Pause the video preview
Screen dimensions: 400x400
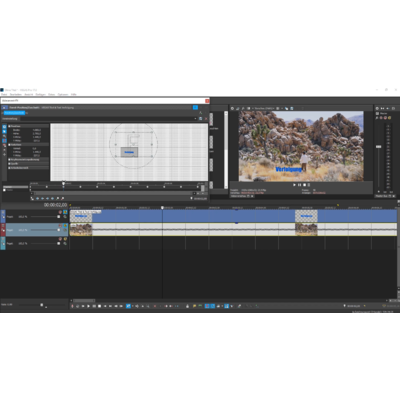click(x=299, y=185)
